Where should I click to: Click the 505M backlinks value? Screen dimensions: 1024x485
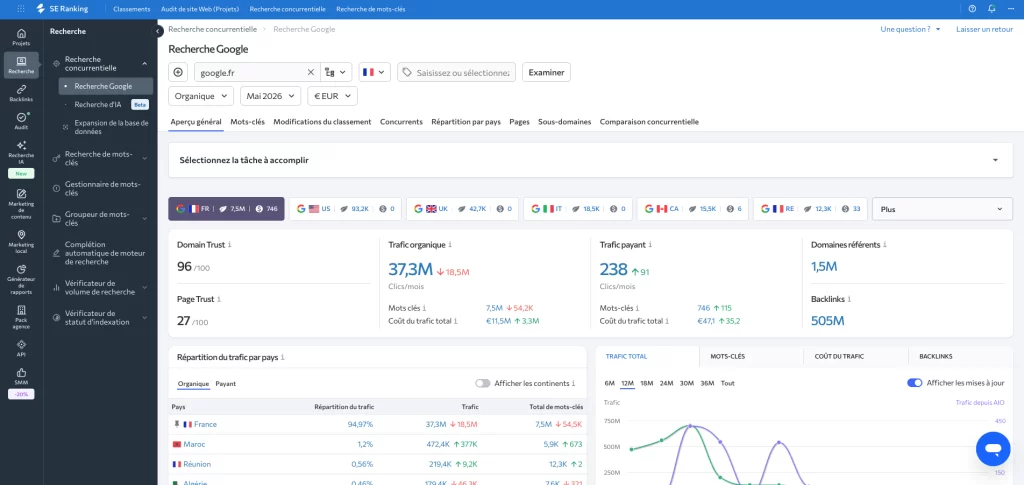click(x=827, y=321)
